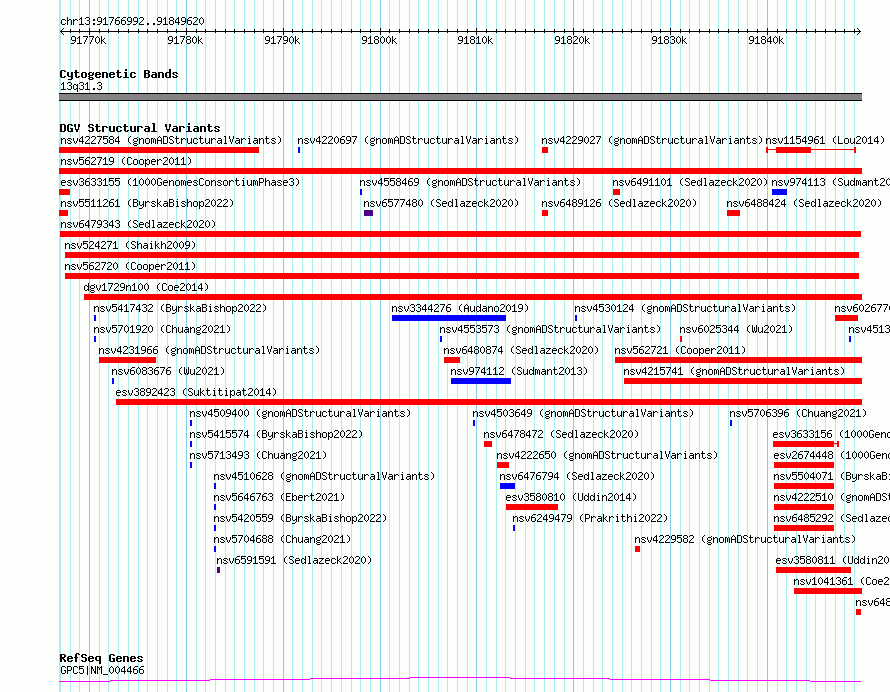The width and height of the screenshot is (890, 692).
Task: Click the chr13:91766992..91849620 coordinates text
Action: point(132,22)
